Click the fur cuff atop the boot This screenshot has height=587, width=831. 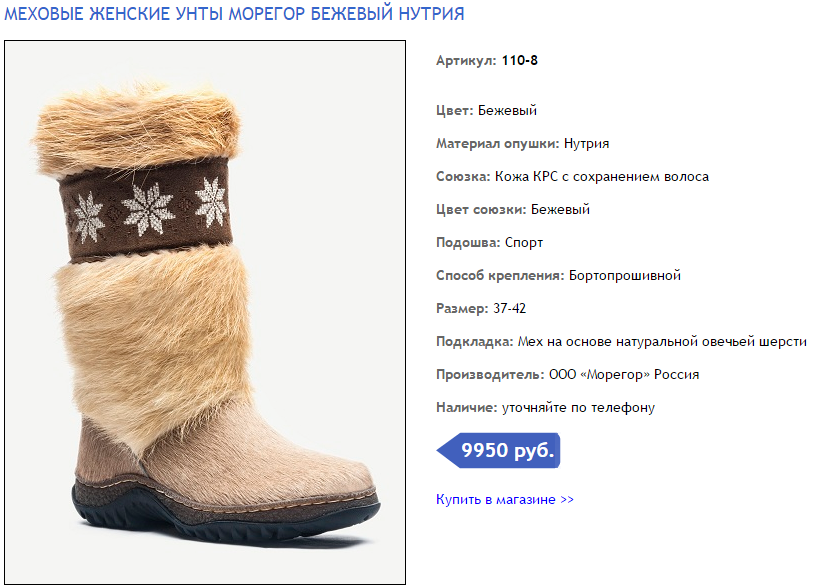(137, 130)
